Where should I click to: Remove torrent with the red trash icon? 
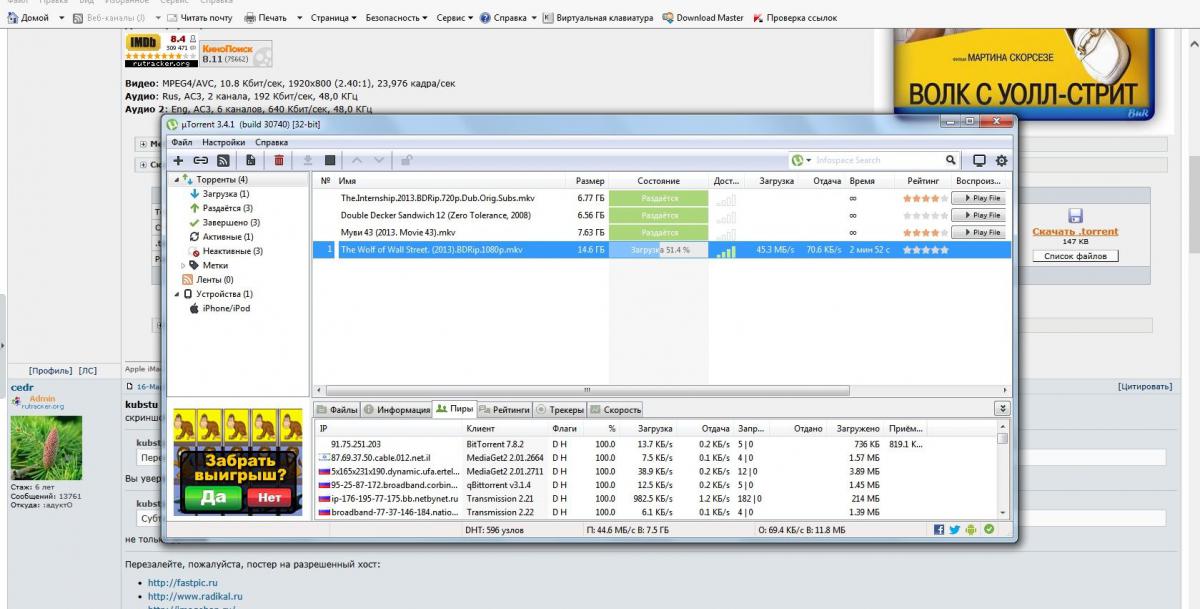click(279, 160)
